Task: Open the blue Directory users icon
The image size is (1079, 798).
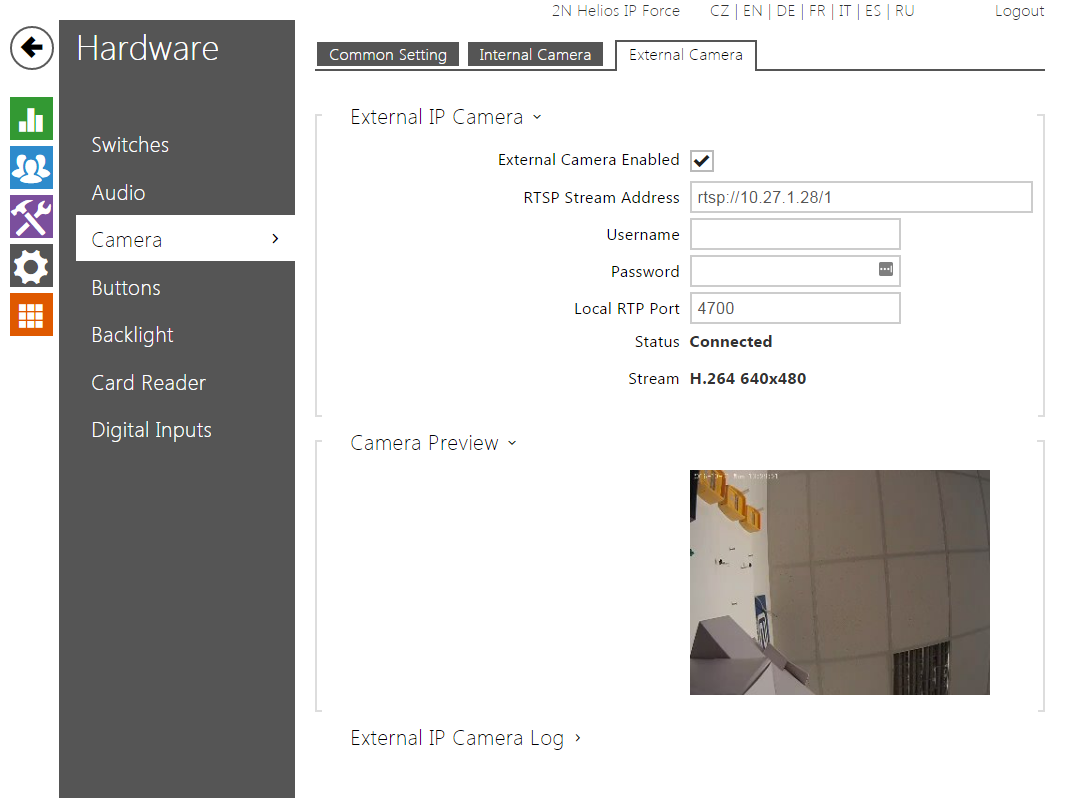Action: coord(31,168)
